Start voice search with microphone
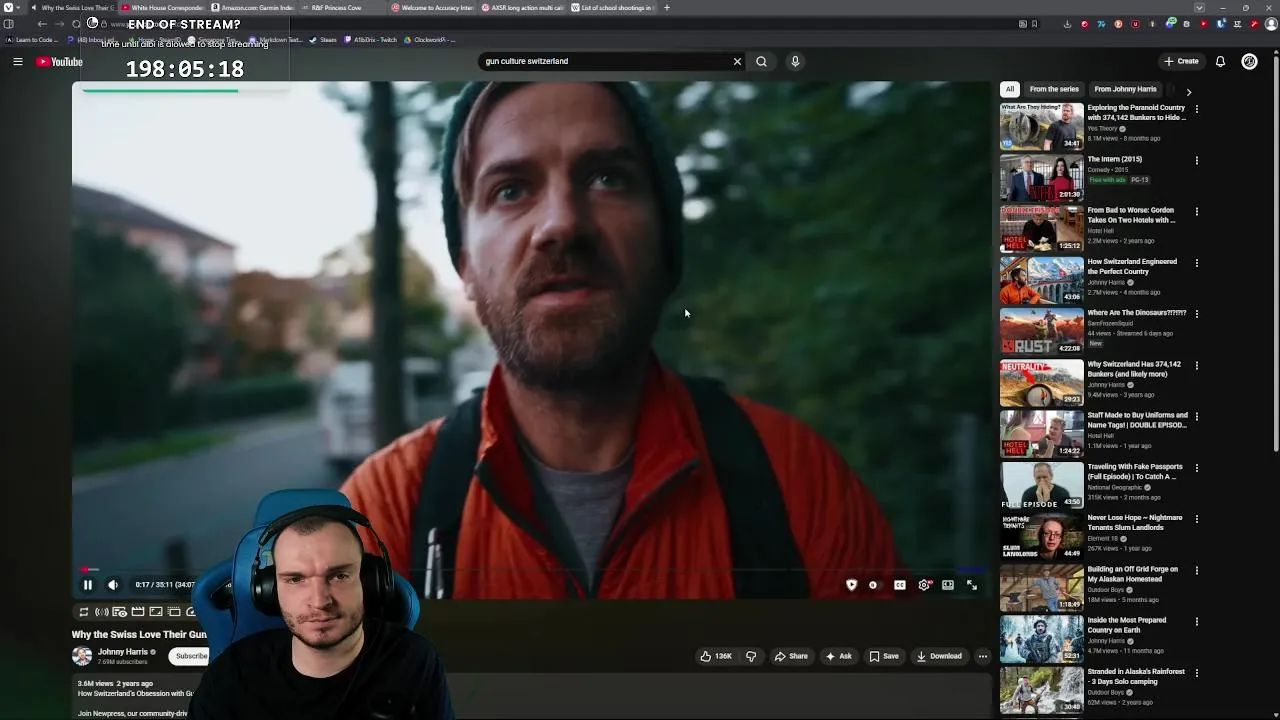The image size is (1280, 720). coord(795,61)
